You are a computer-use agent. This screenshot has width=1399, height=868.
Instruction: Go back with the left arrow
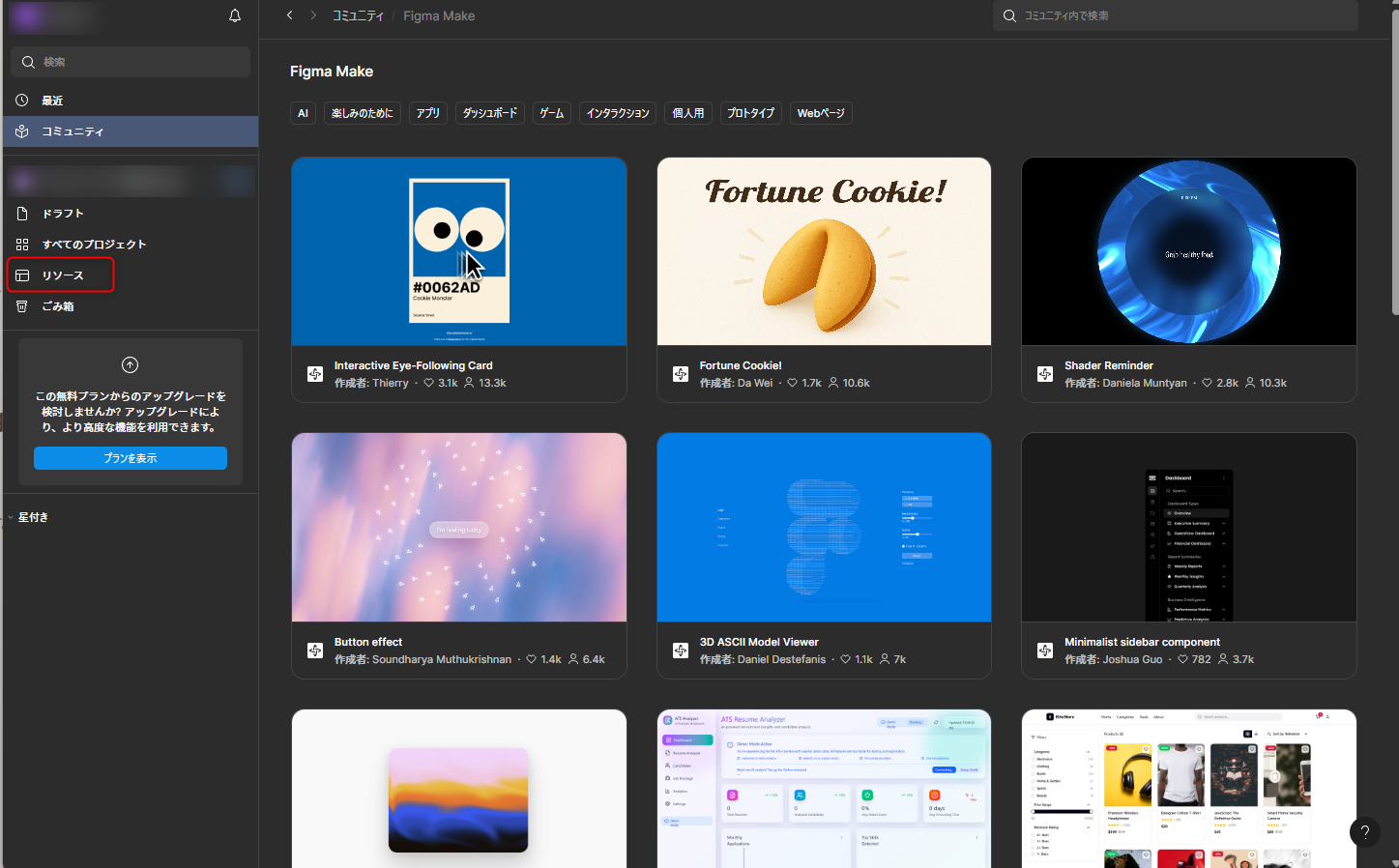[x=290, y=15]
